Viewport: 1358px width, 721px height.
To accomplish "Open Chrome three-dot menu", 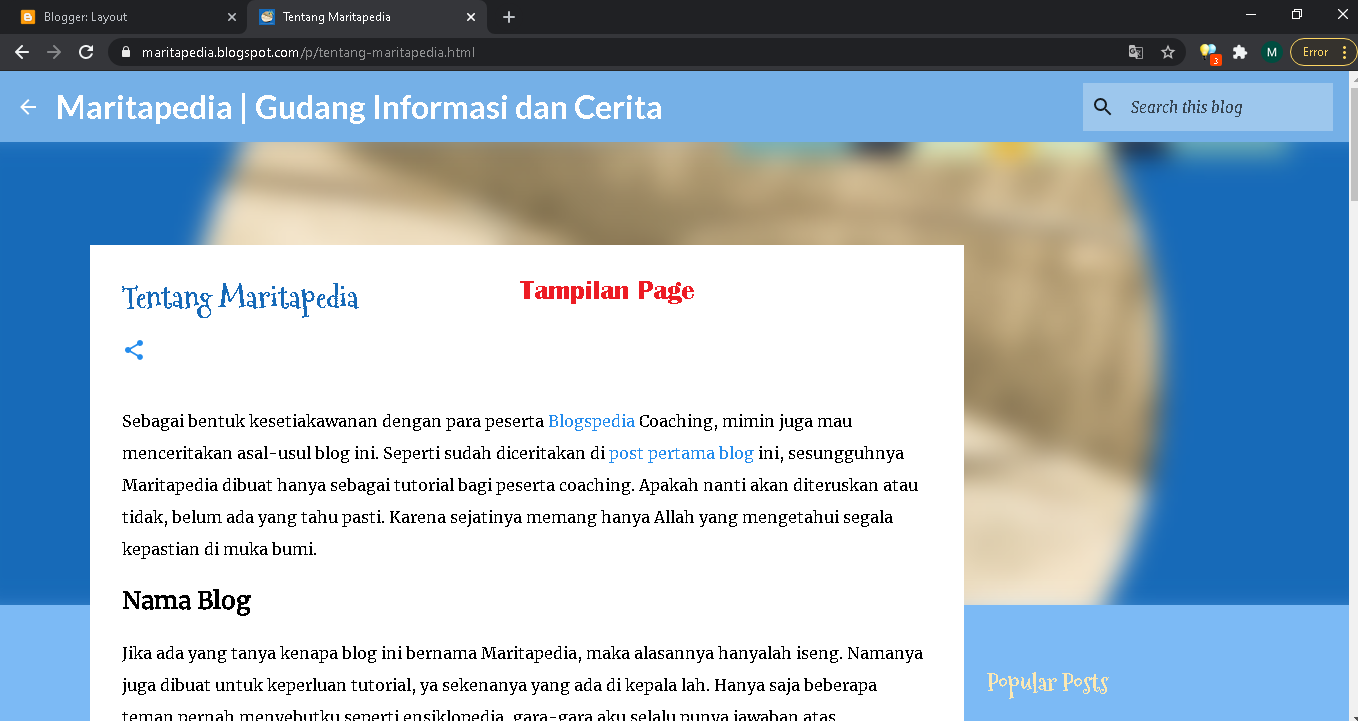I will (1345, 52).
